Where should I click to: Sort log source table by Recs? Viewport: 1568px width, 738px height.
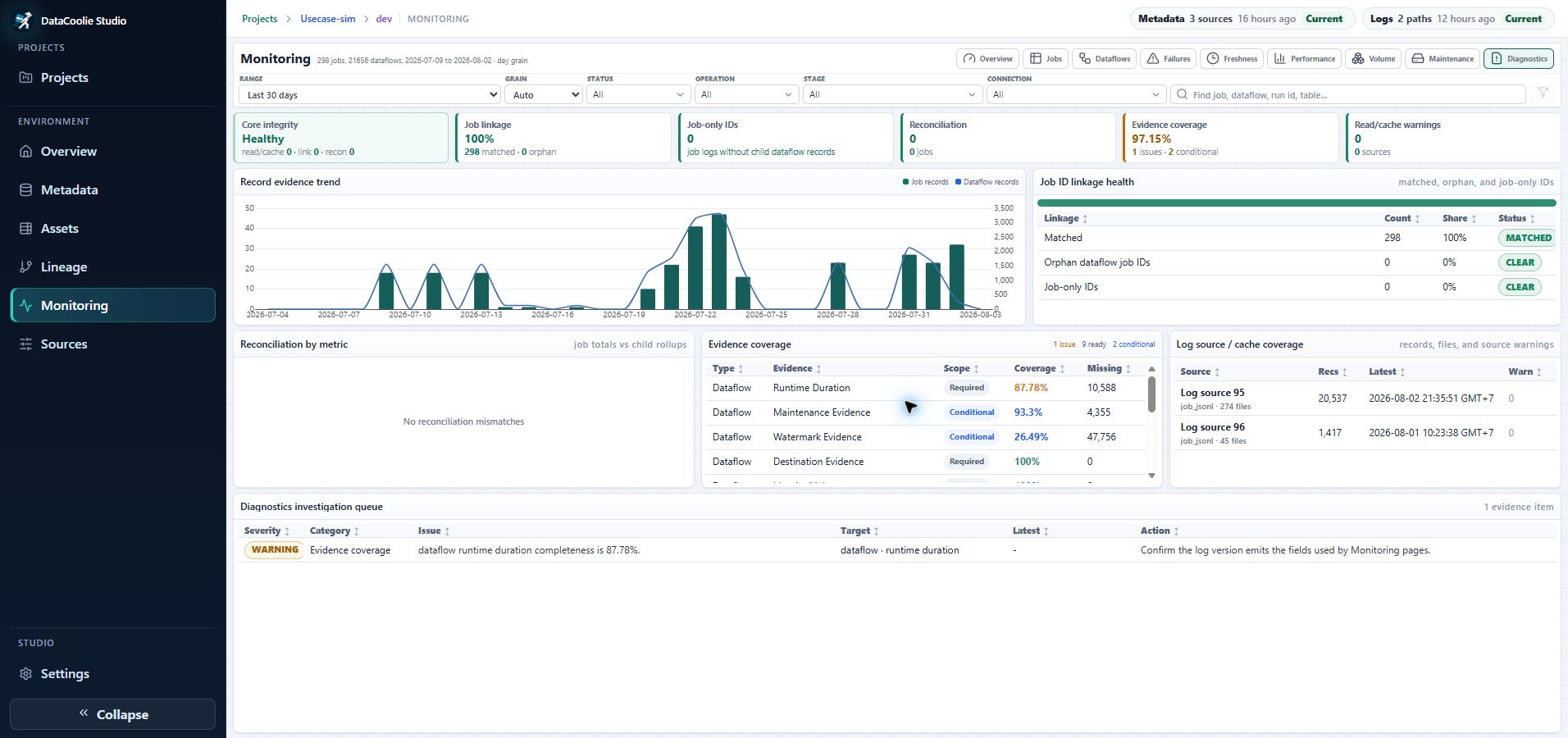tap(1333, 372)
